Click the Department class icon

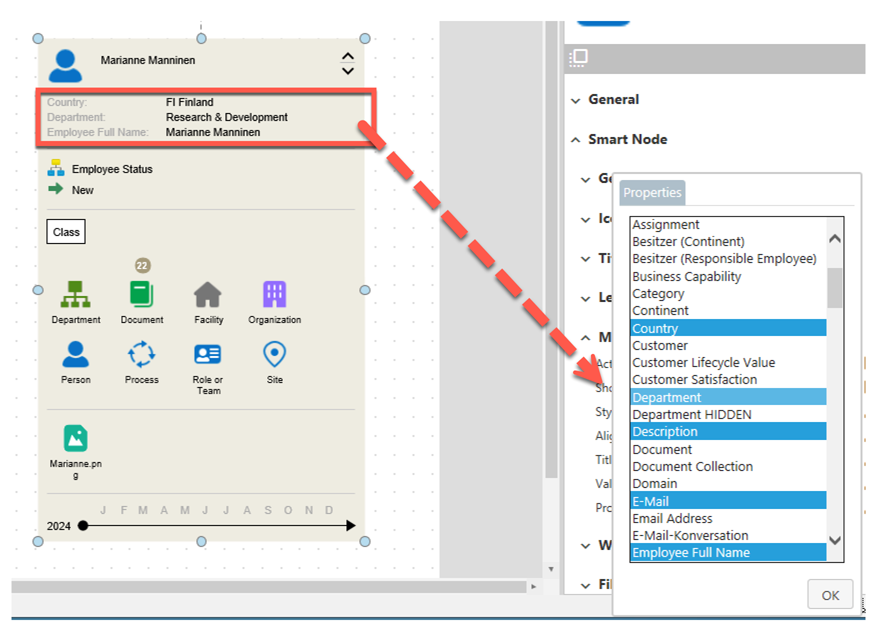point(76,295)
